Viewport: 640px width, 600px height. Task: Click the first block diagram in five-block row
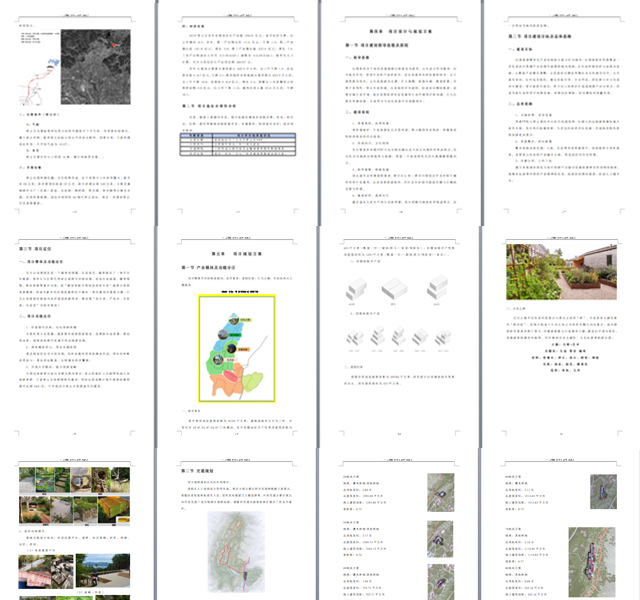tap(355, 338)
